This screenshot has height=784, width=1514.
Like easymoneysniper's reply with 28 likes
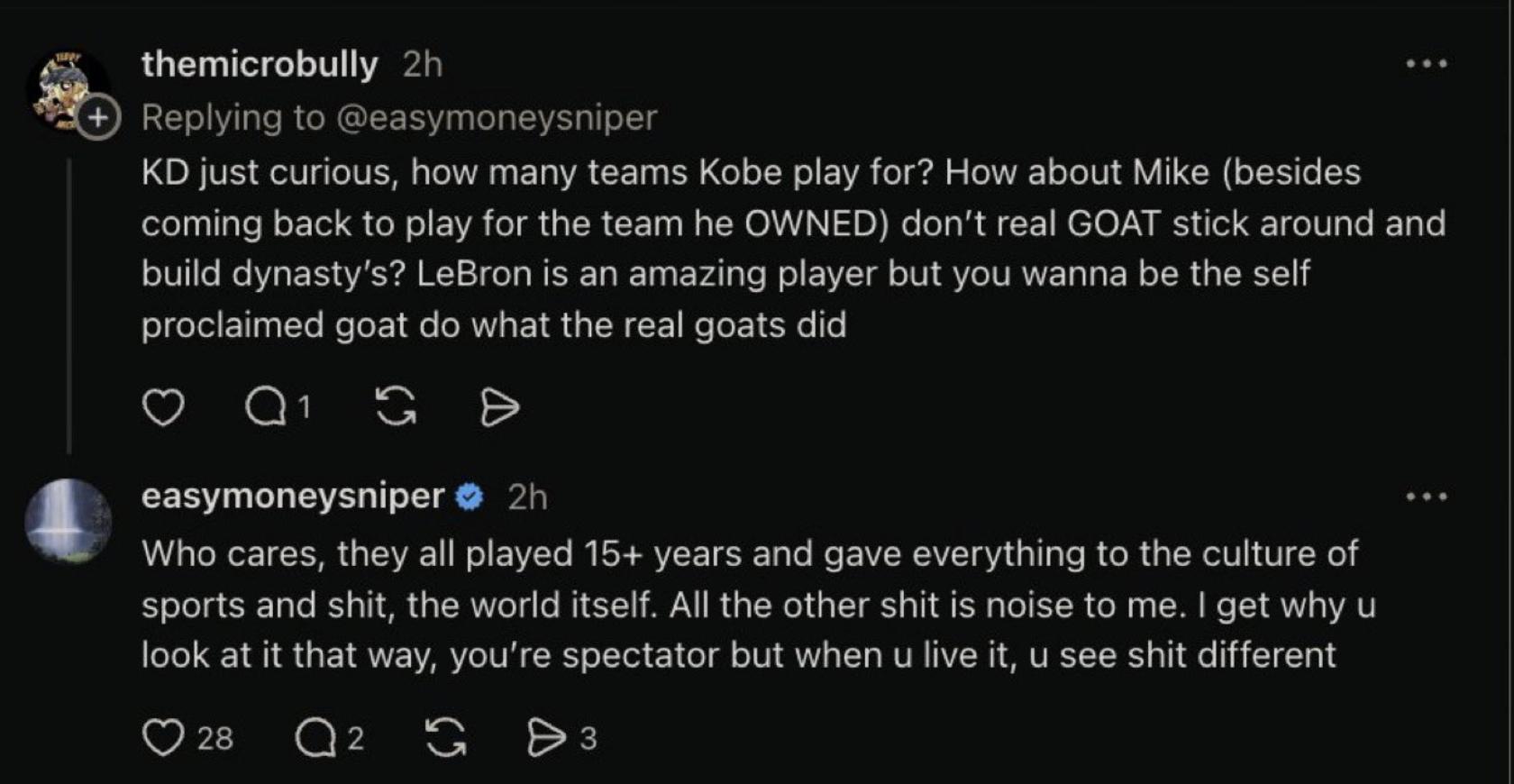[188, 738]
